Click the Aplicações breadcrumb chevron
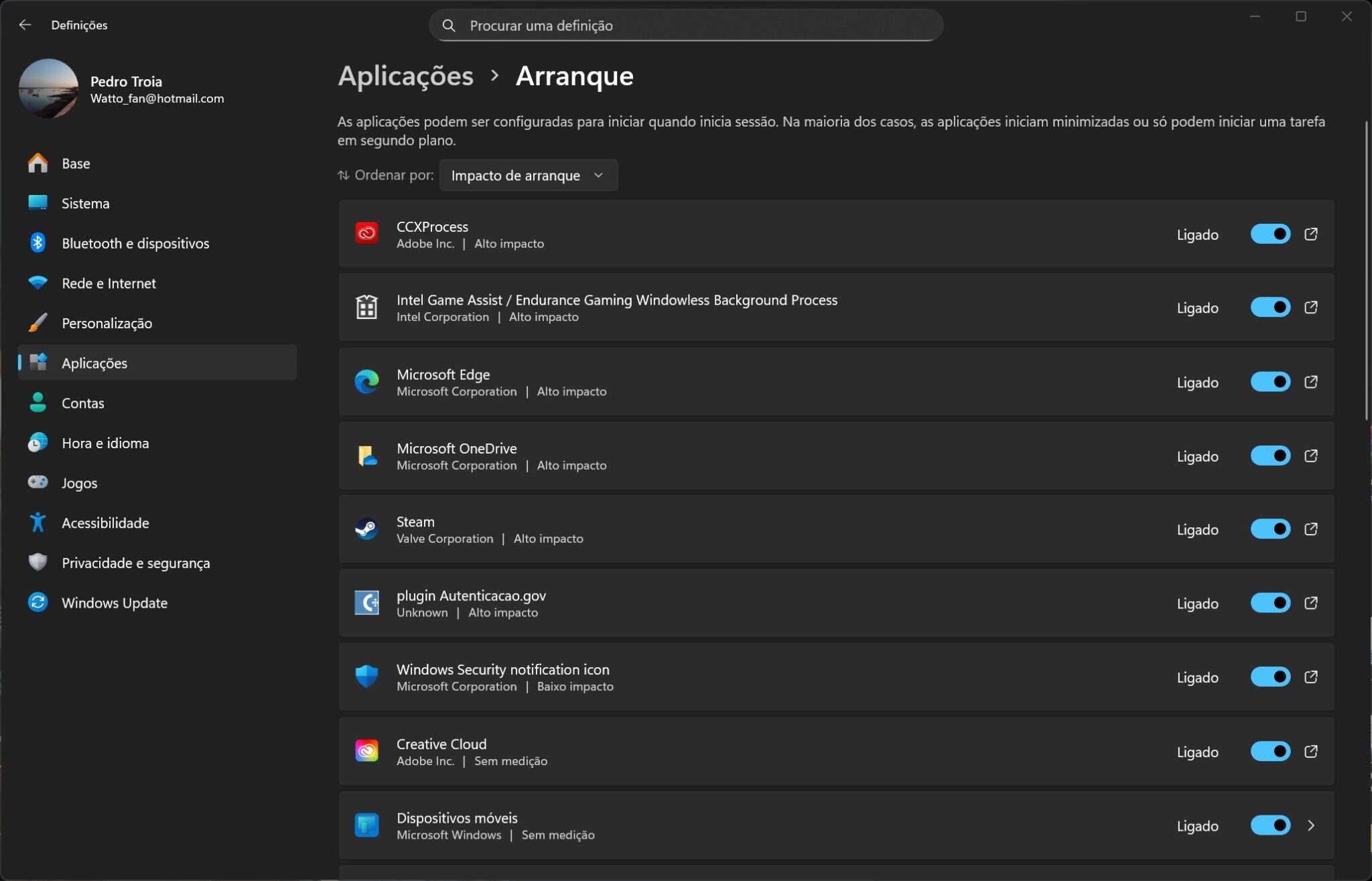This screenshot has height=881, width=1372. click(494, 76)
